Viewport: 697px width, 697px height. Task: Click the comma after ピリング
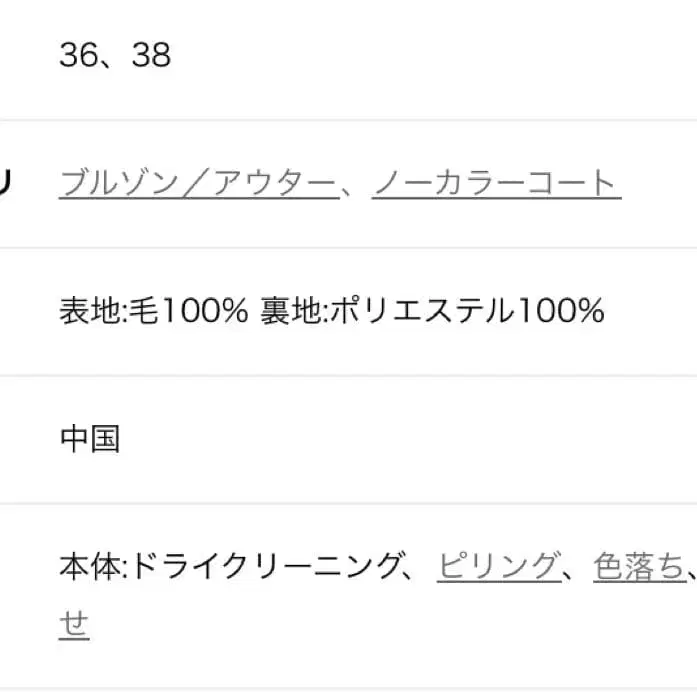coord(572,572)
